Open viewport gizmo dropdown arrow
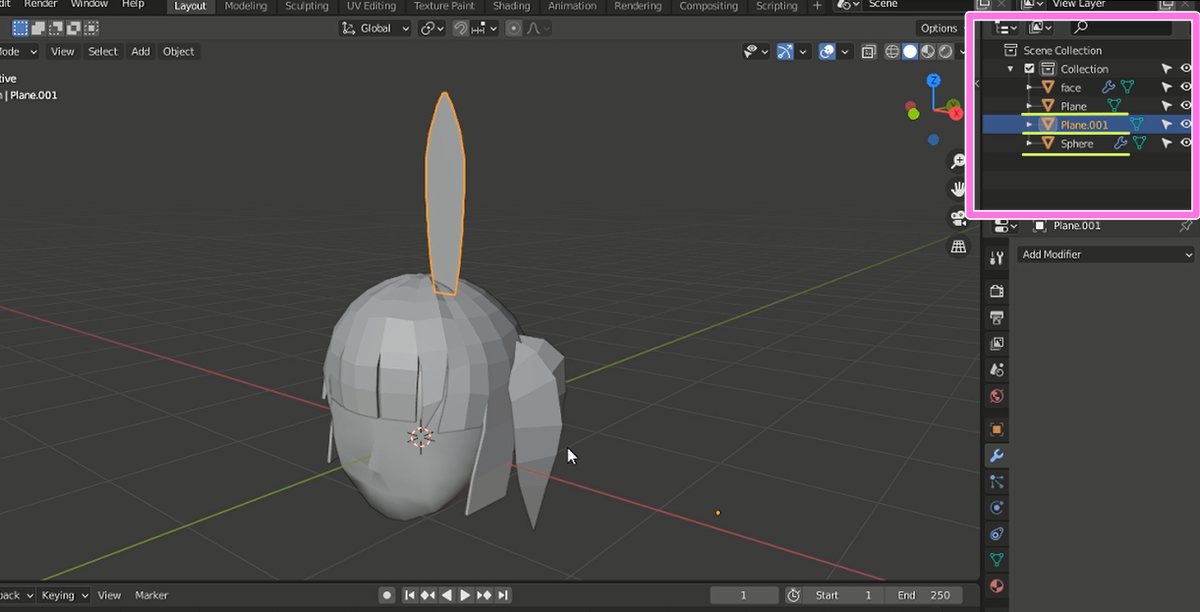The image size is (1200, 612). (803, 51)
